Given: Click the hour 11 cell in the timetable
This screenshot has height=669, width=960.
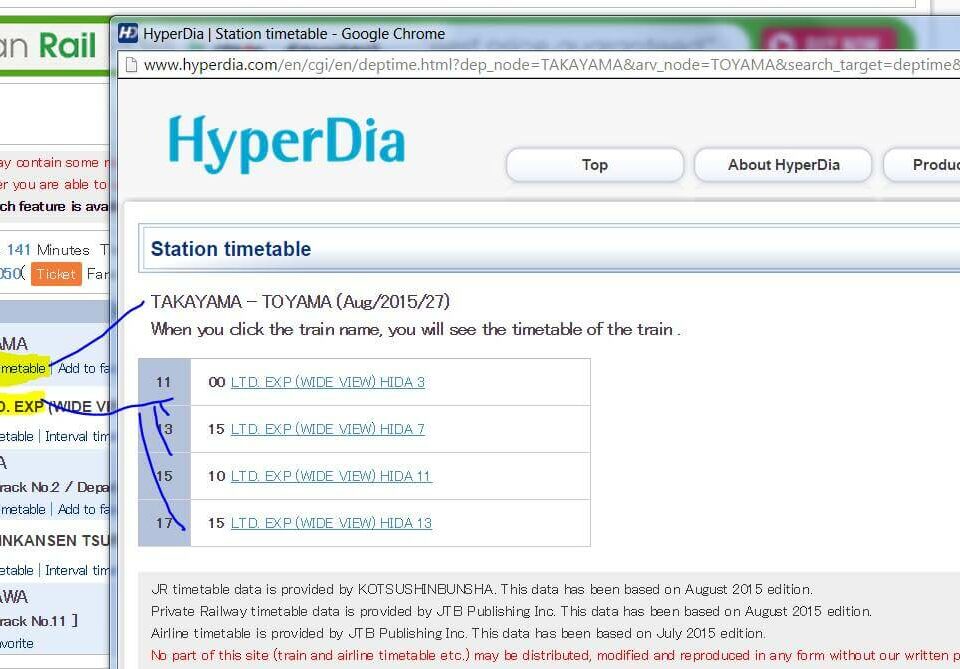Looking at the screenshot, I should pos(164,382).
